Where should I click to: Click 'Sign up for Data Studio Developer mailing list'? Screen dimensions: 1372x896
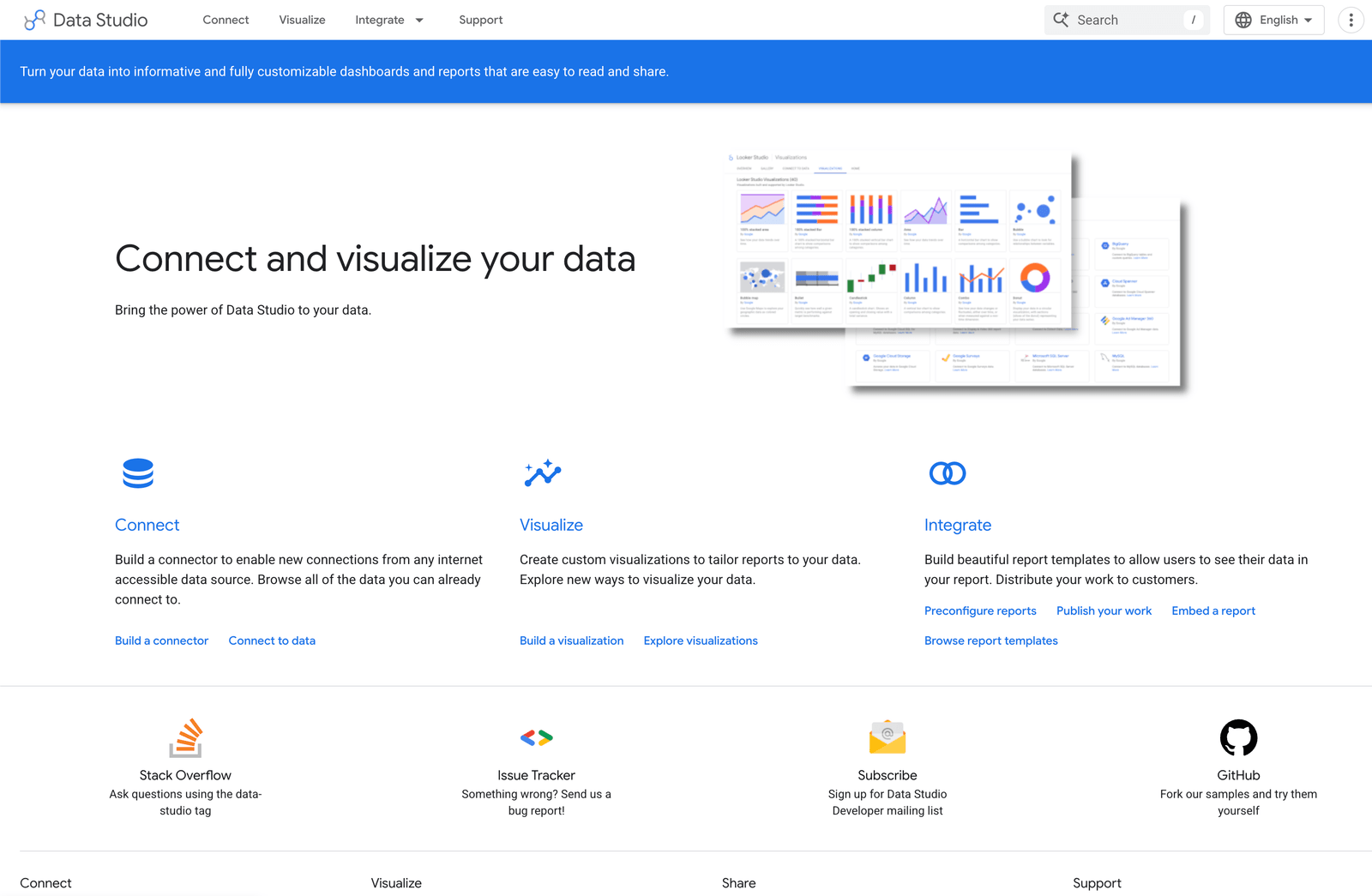(888, 803)
